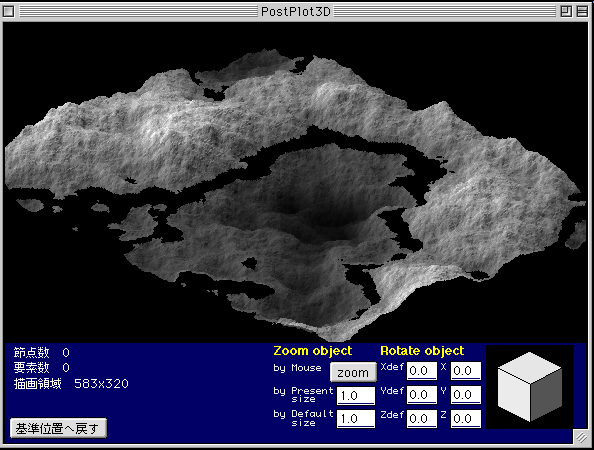
Task: Click the Z rotation value field
Action: (x=466, y=419)
